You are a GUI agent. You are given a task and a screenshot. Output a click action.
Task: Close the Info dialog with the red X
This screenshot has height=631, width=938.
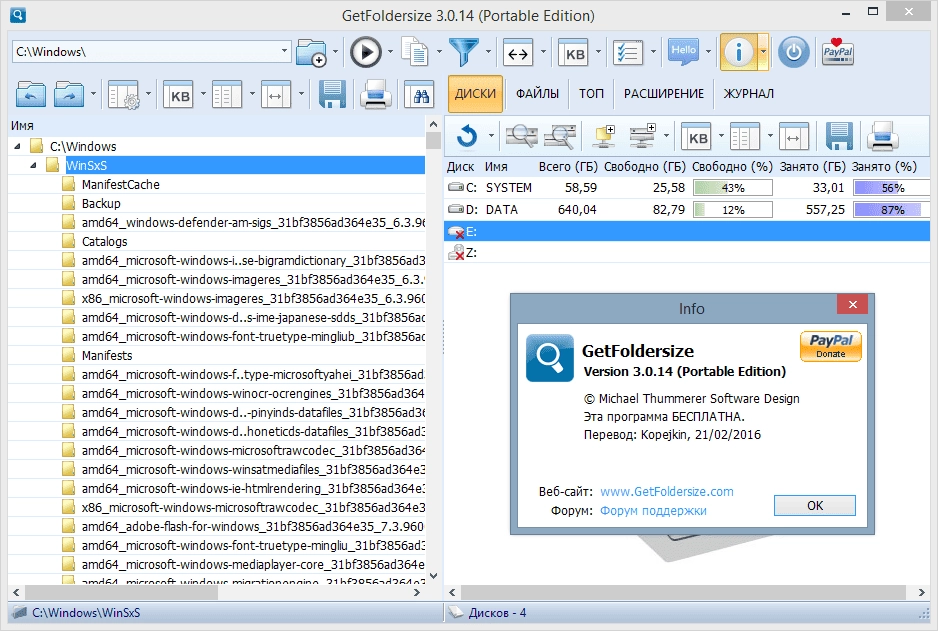pos(852,305)
